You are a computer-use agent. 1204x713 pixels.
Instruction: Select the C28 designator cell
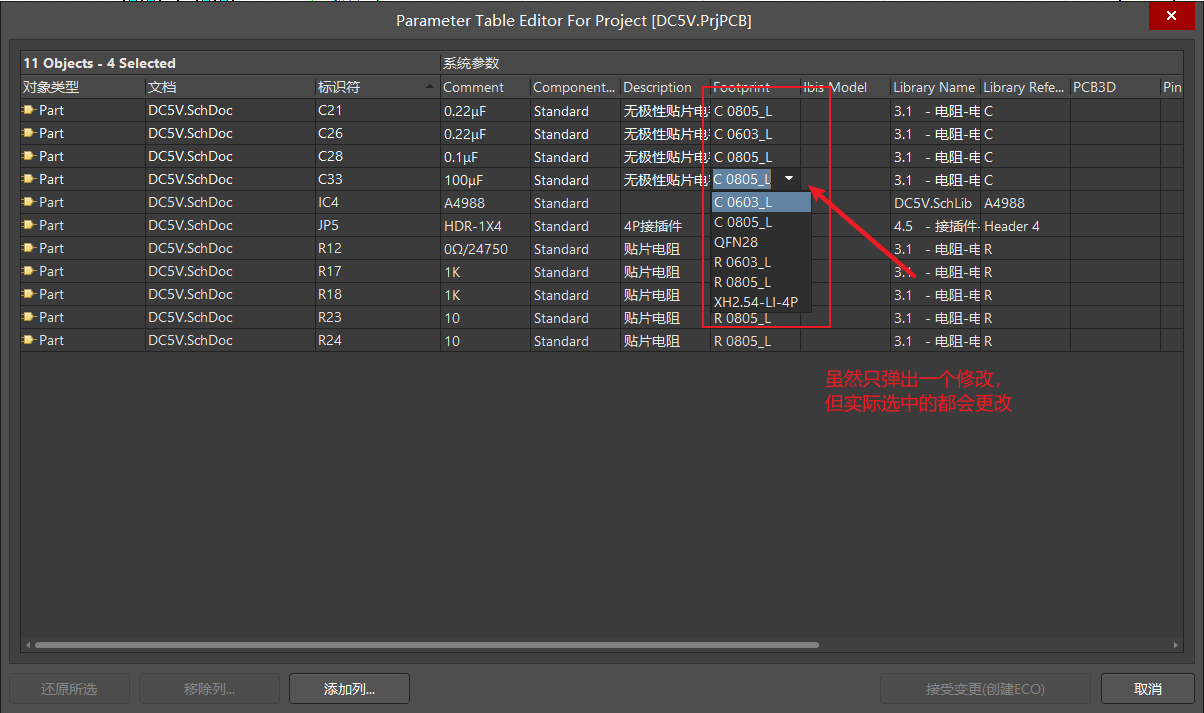(378, 156)
